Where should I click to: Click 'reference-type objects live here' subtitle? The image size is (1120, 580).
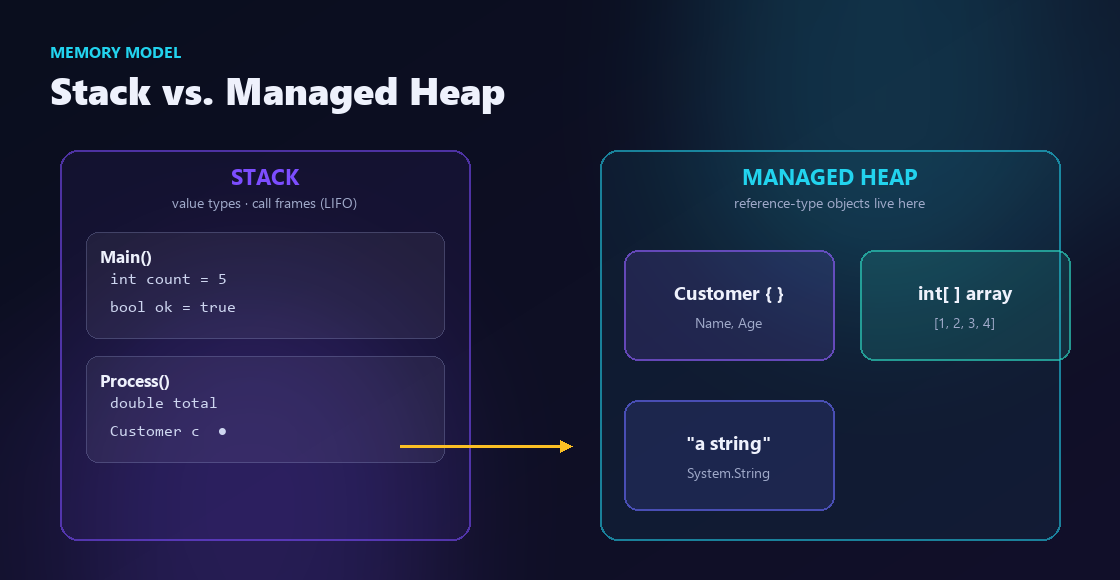pyautogui.click(x=829, y=204)
